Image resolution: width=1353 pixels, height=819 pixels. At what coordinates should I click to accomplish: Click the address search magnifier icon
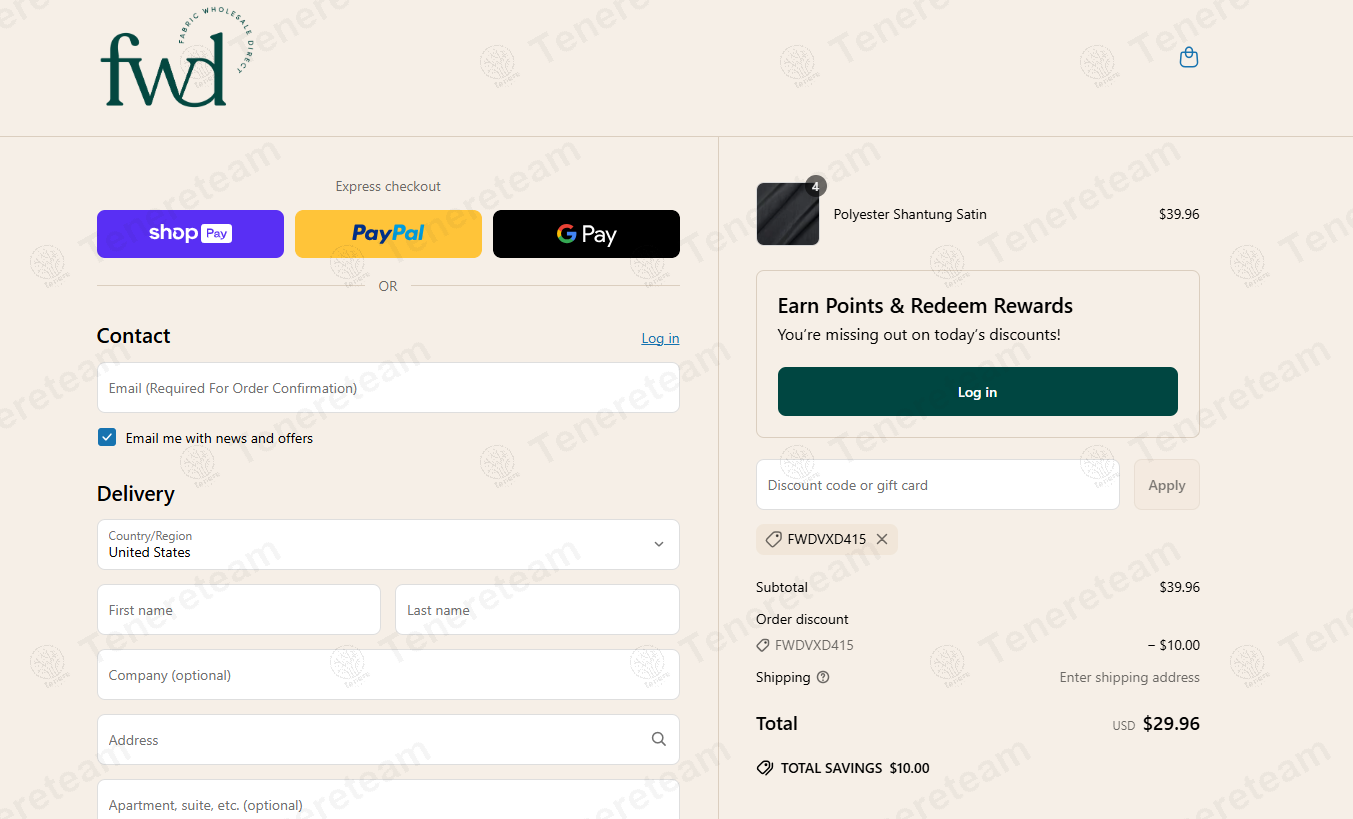[658, 739]
